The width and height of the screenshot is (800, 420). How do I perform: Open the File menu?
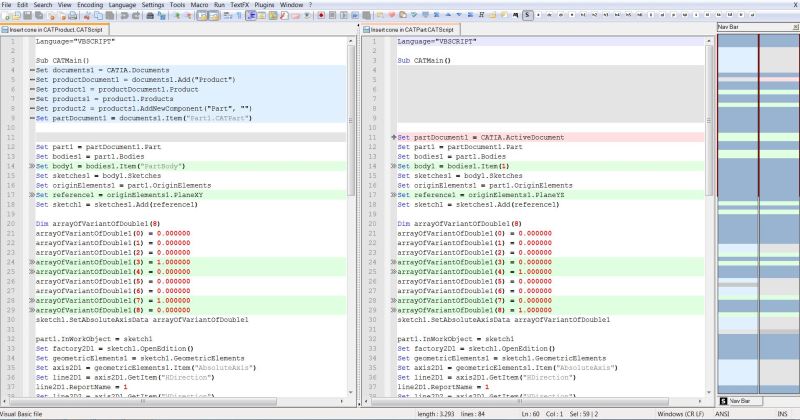[x=6, y=5]
